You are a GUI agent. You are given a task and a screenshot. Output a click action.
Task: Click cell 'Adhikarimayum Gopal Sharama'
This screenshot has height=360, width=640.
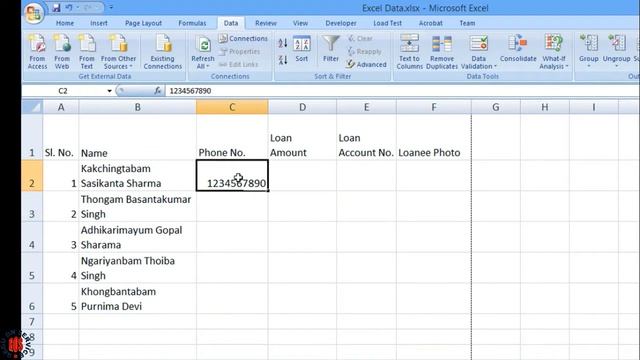tap(138, 237)
